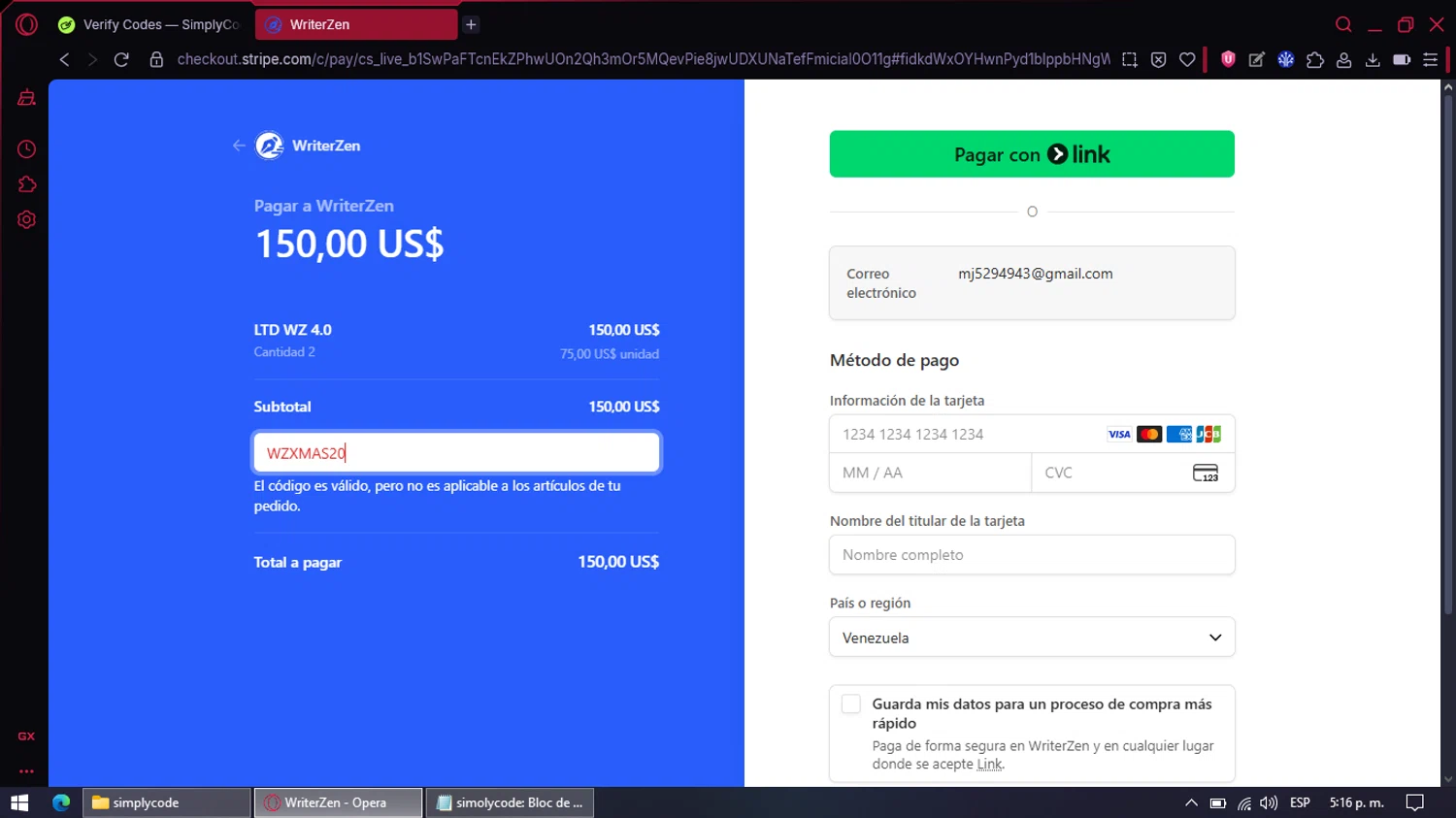Open battery status in the tray
Viewport: 1456px width, 818px height.
1217,802
